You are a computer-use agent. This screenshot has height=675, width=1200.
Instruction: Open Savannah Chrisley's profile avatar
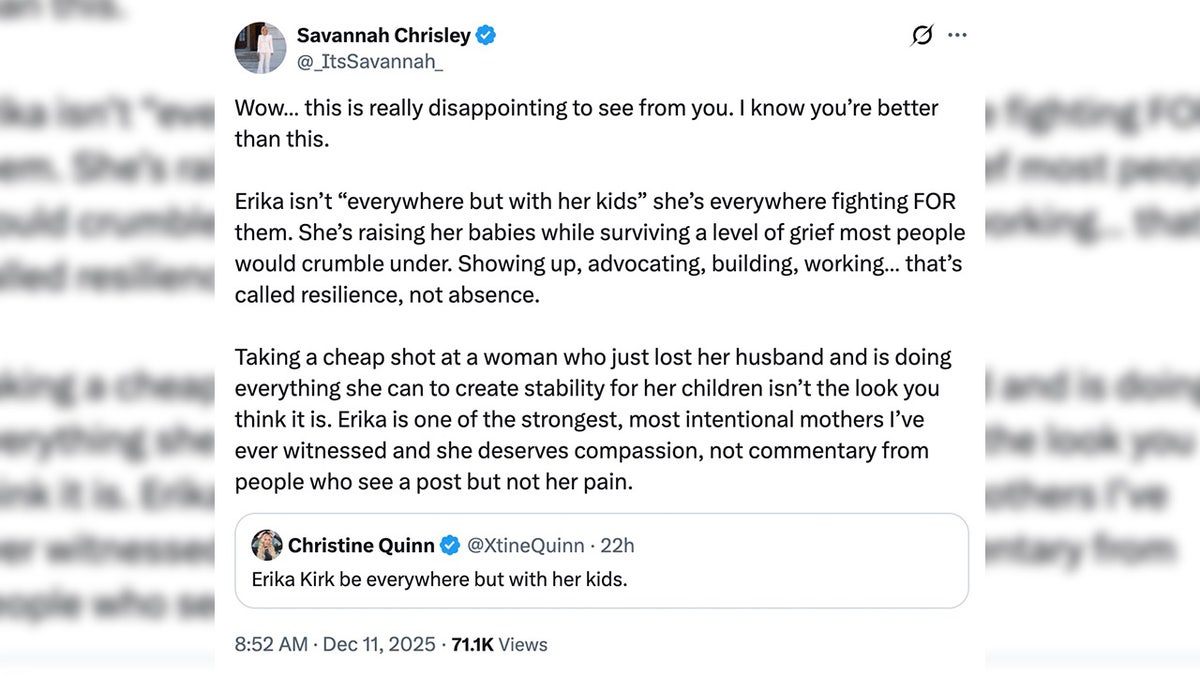coord(260,47)
